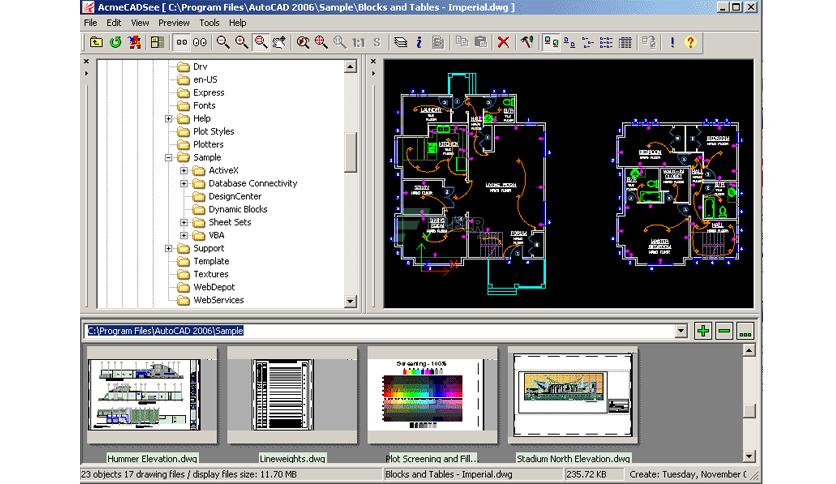Screen dimensions: 836x484
Task: Toggle the panel layout icon in the toolbar
Action: pyautogui.click(x=157, y=42)
